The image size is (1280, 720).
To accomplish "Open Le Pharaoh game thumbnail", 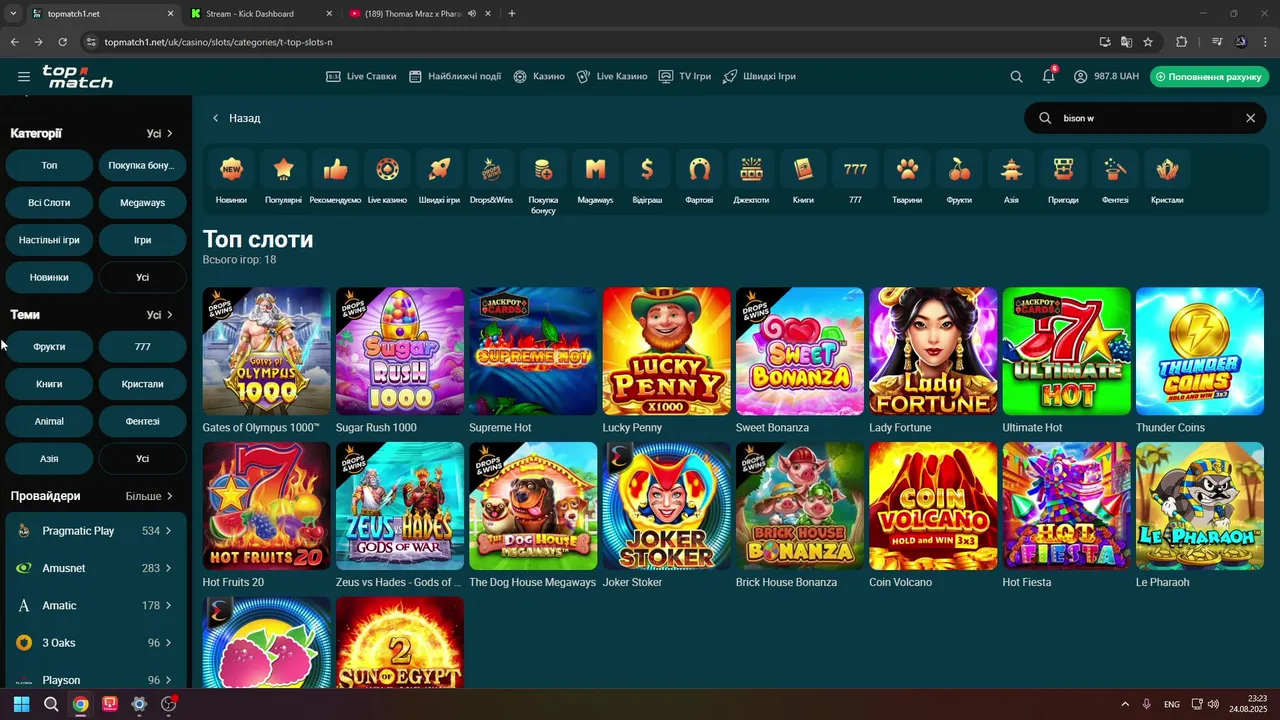I will tap(1200, 506).
